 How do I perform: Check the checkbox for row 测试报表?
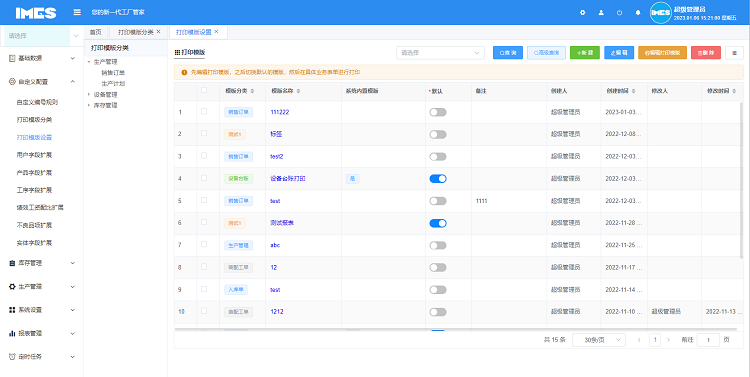[204, 222]
